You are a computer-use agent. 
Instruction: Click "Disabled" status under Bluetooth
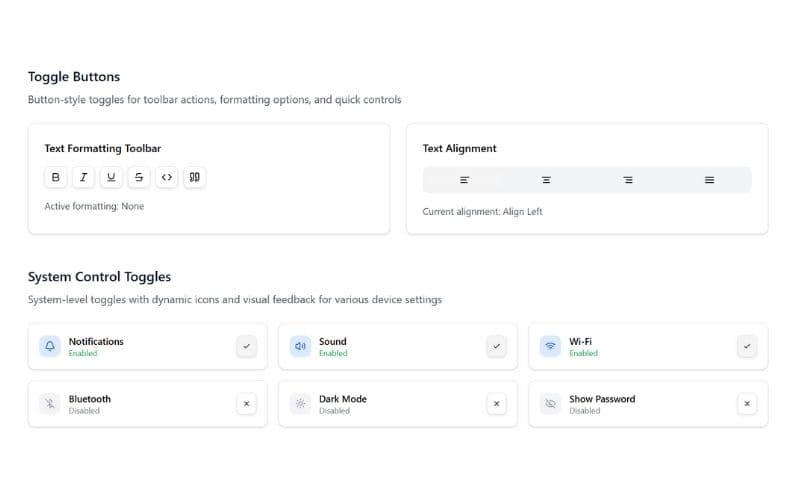coord(84,411)
